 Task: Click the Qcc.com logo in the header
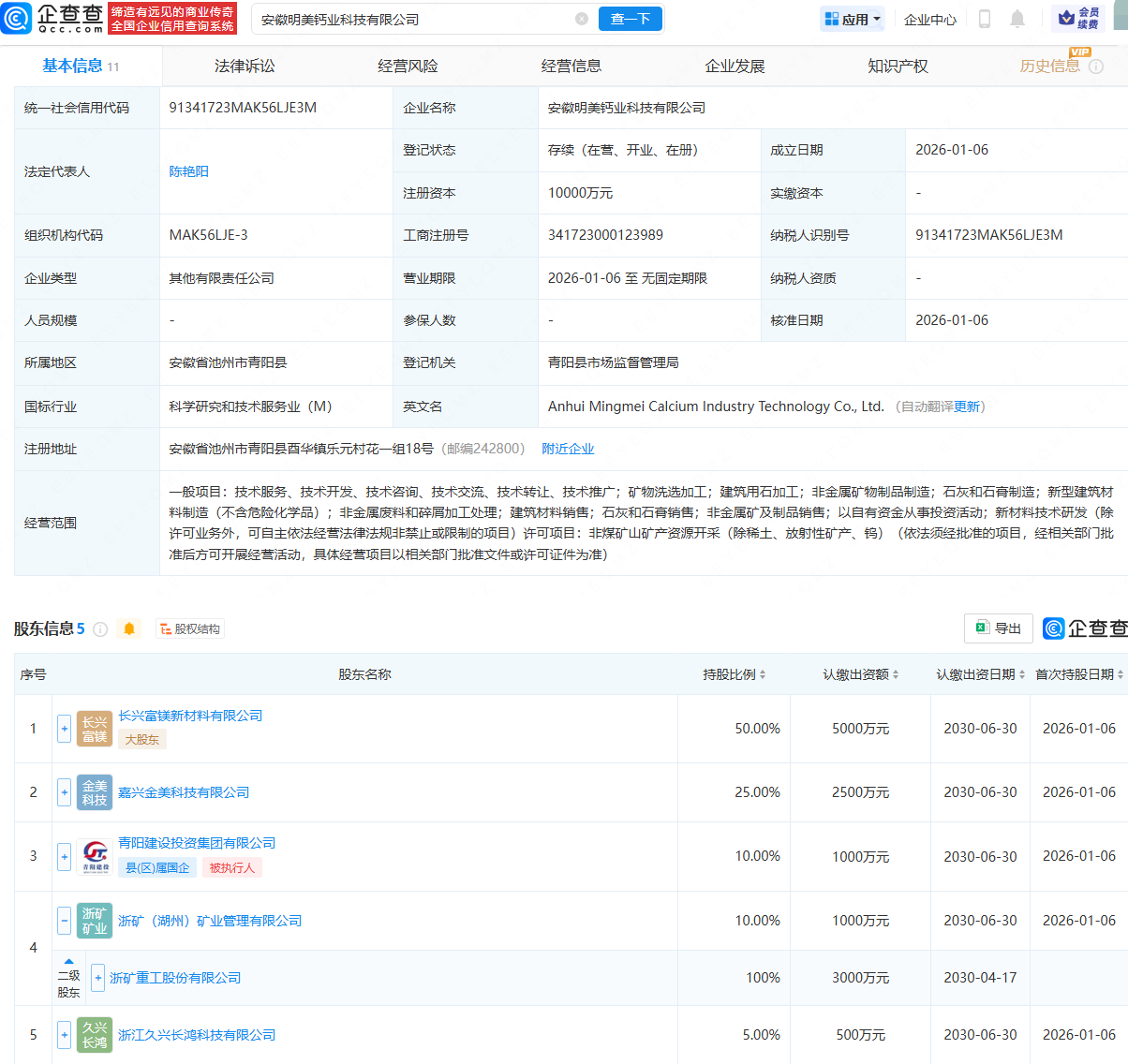pos(53,18)
